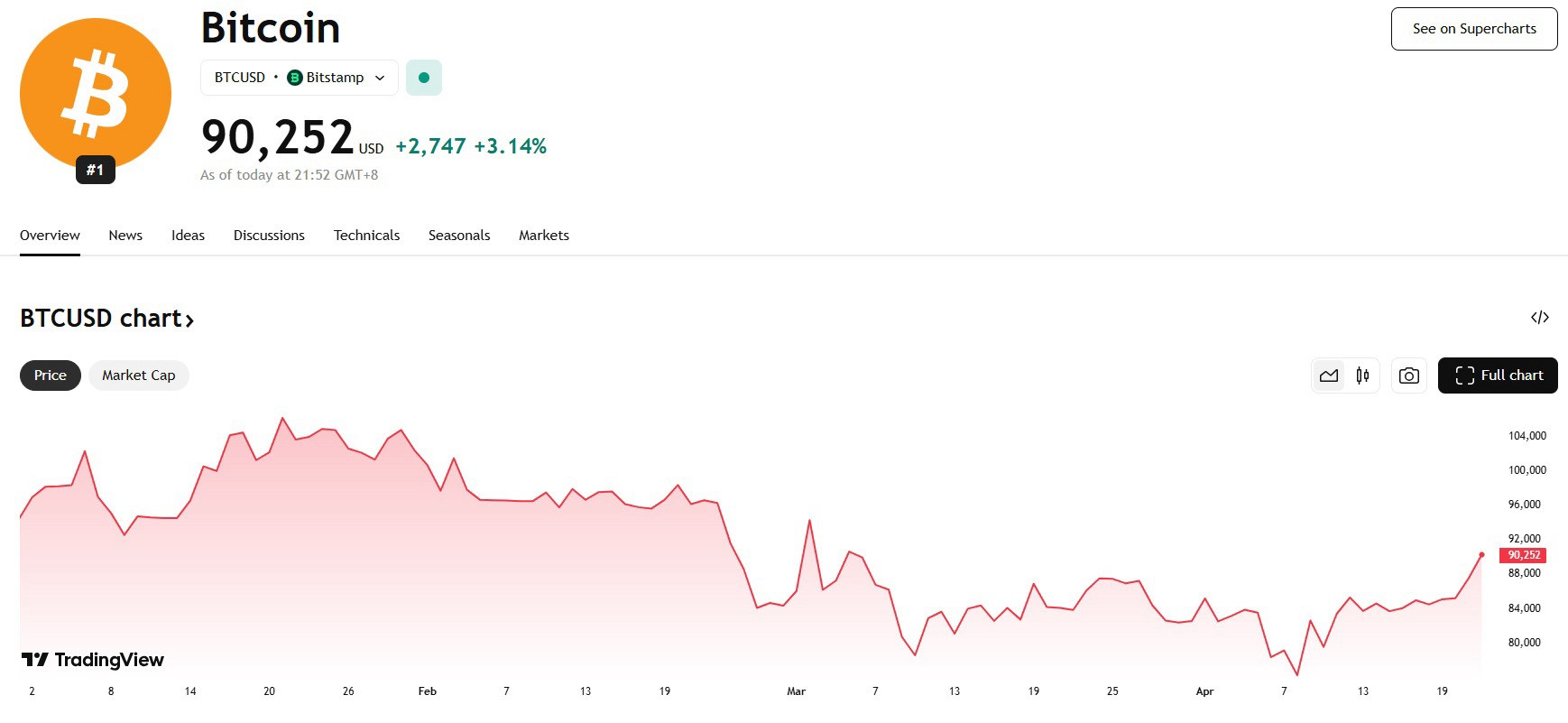The width and height of the screenshot is (1568, 723).
Task: Select the Price toggle pill
Action: (x=51, y=375)
